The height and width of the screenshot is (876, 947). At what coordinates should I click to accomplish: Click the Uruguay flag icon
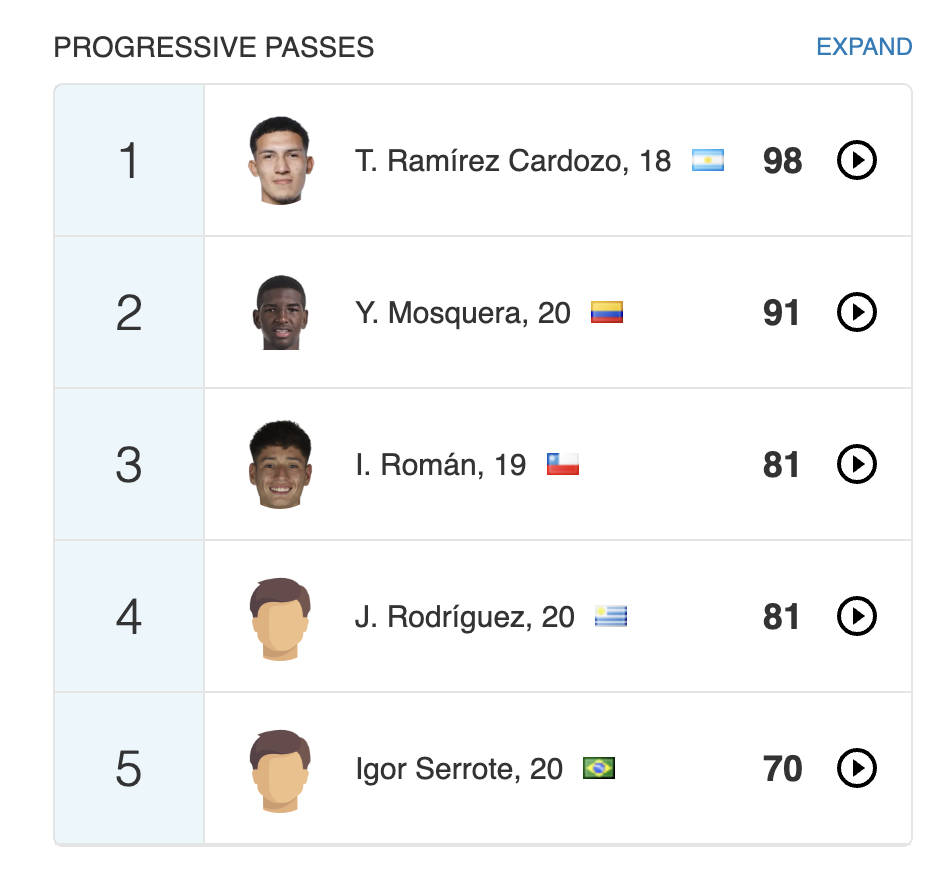coord(611,617)
